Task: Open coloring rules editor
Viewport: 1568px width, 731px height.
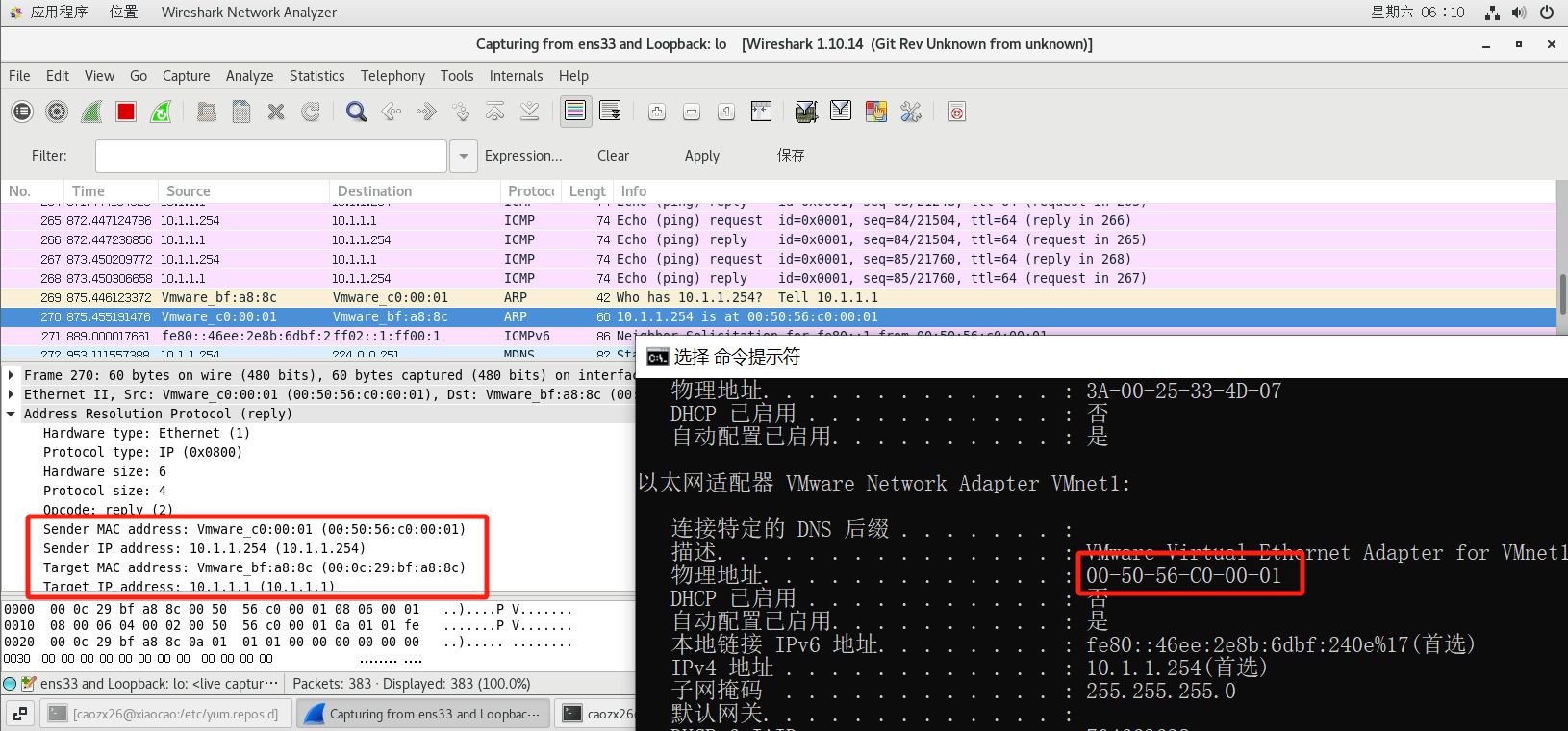Action: [875, 112]
